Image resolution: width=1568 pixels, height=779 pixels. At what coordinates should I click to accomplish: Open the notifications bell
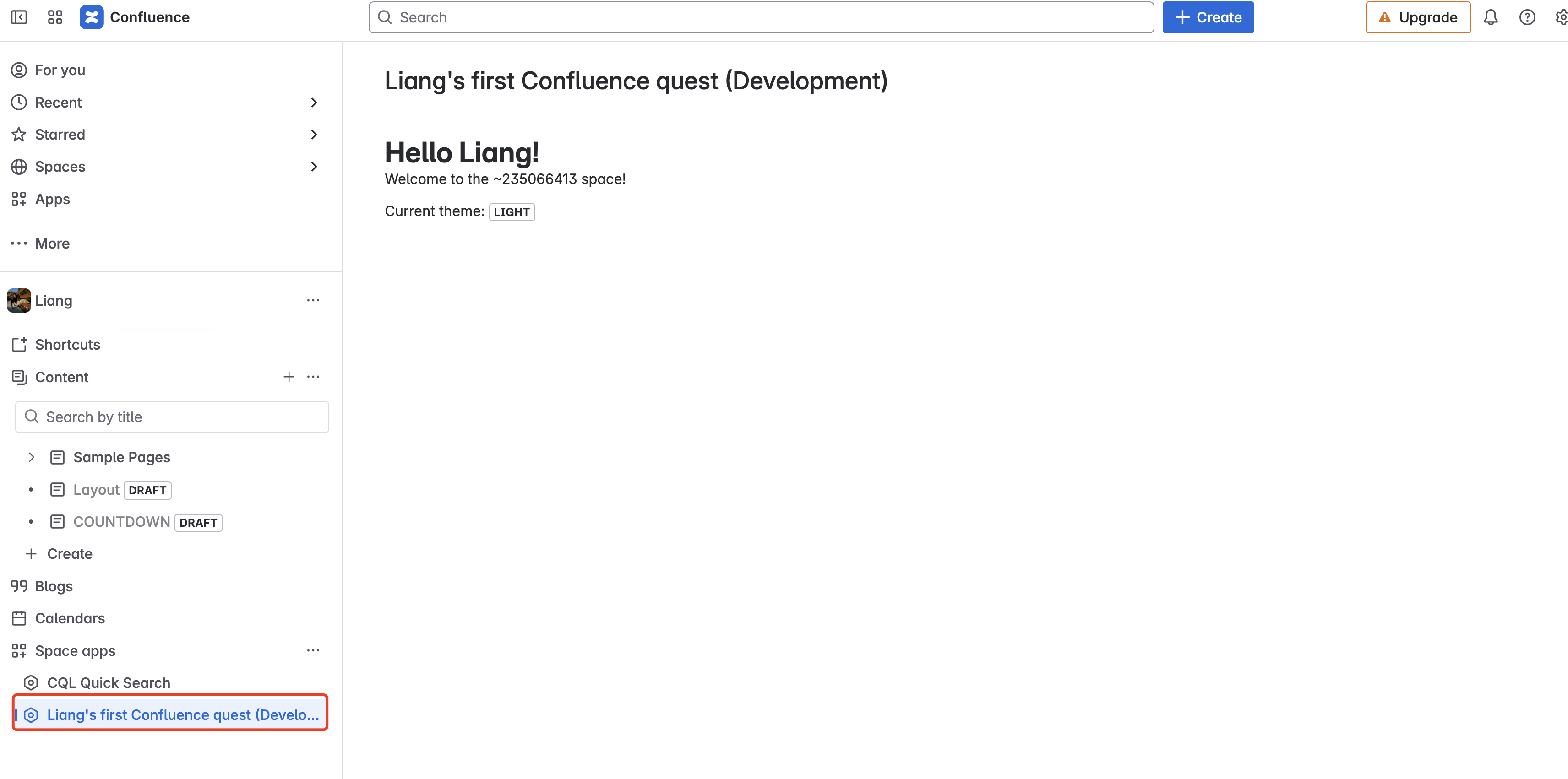pyautogui.click(x=1490, y=17)
